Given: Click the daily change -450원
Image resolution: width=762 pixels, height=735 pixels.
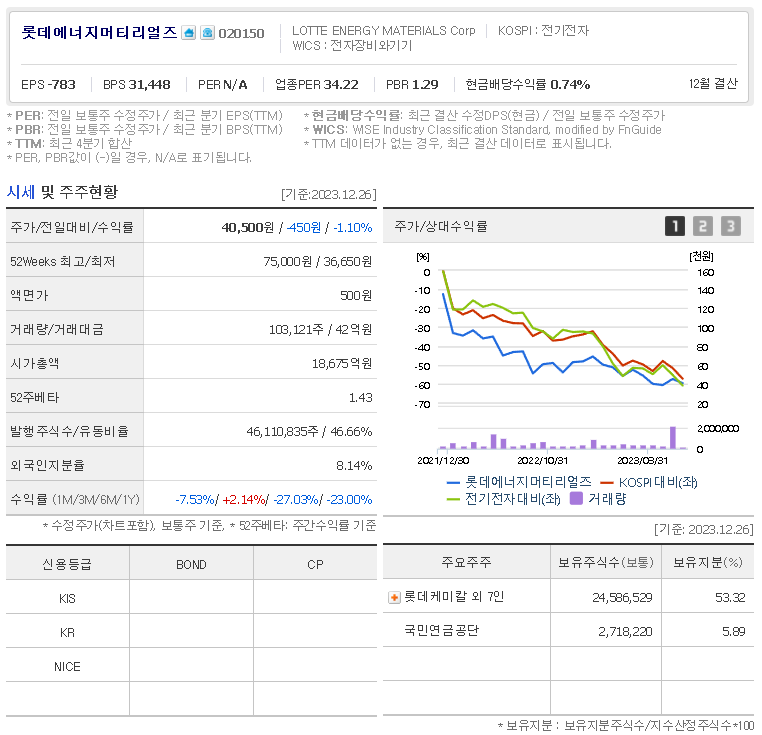Looking at the screenshot, I should (x=304, y=228).
